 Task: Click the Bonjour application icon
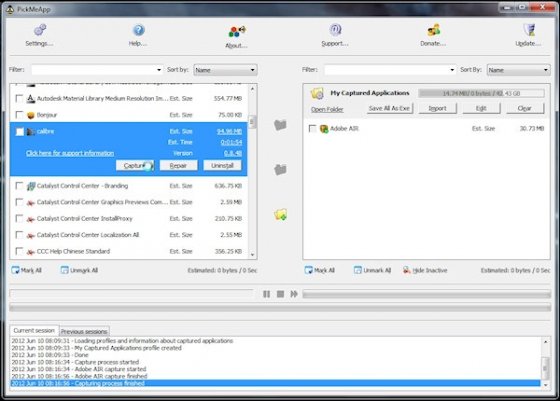click(x=31, y=115)
